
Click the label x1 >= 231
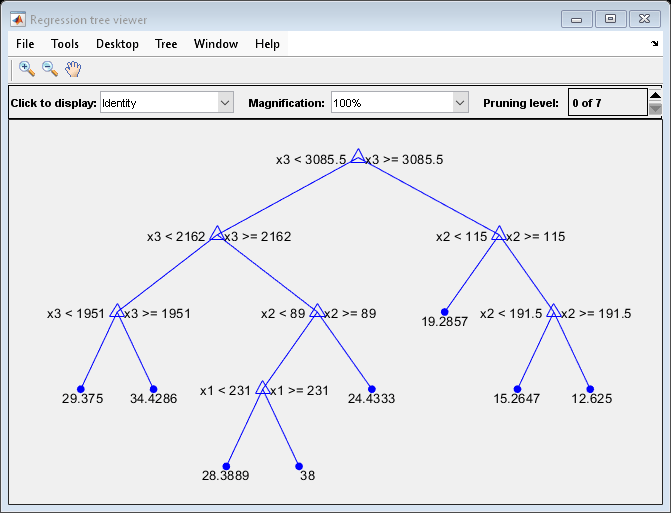(300, 391)
